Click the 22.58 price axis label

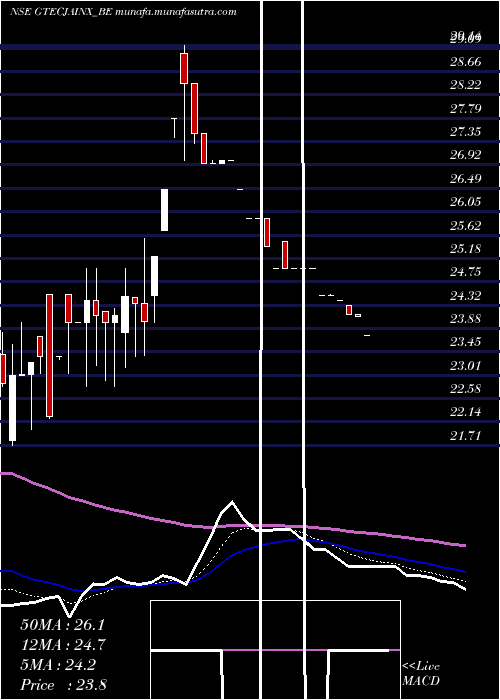[x=466, y=389]
